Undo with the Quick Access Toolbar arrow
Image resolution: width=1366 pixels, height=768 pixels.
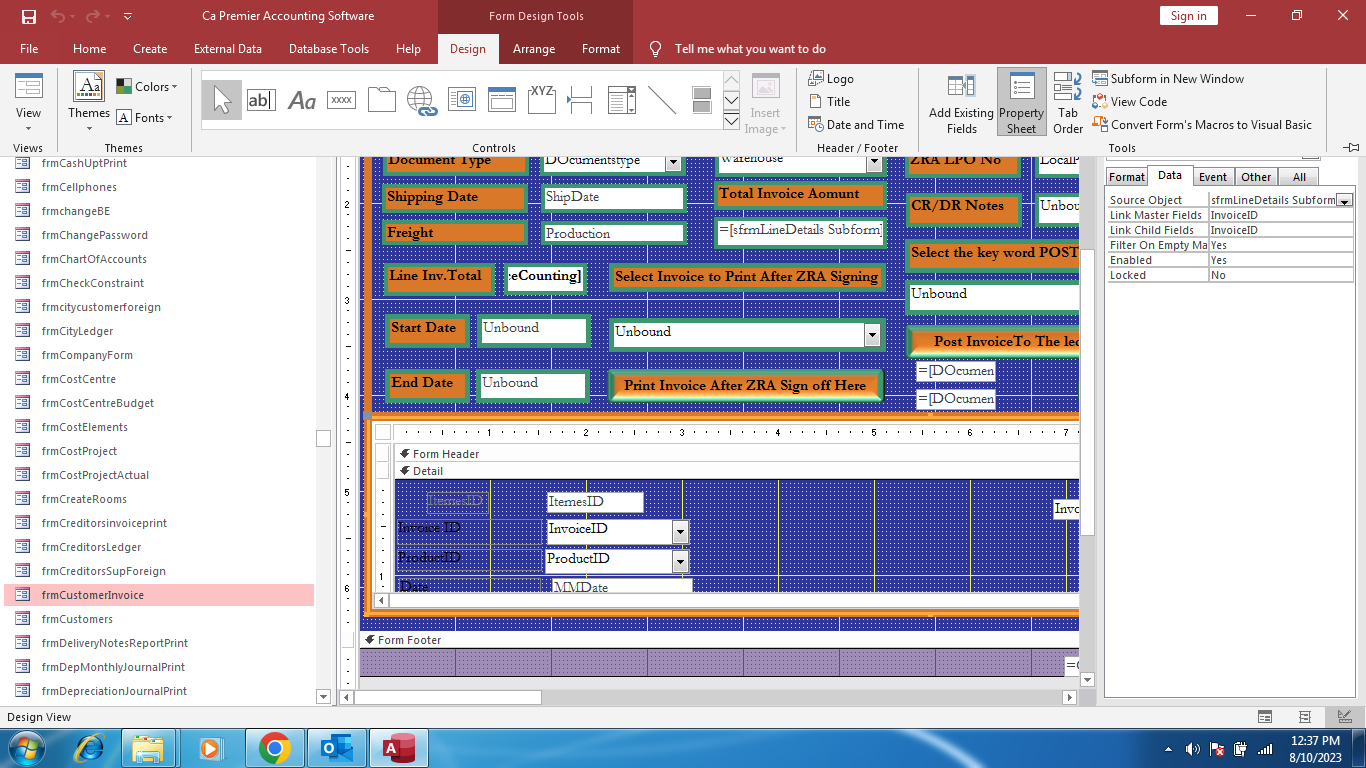pyautogui.click(x=58, y=16)
